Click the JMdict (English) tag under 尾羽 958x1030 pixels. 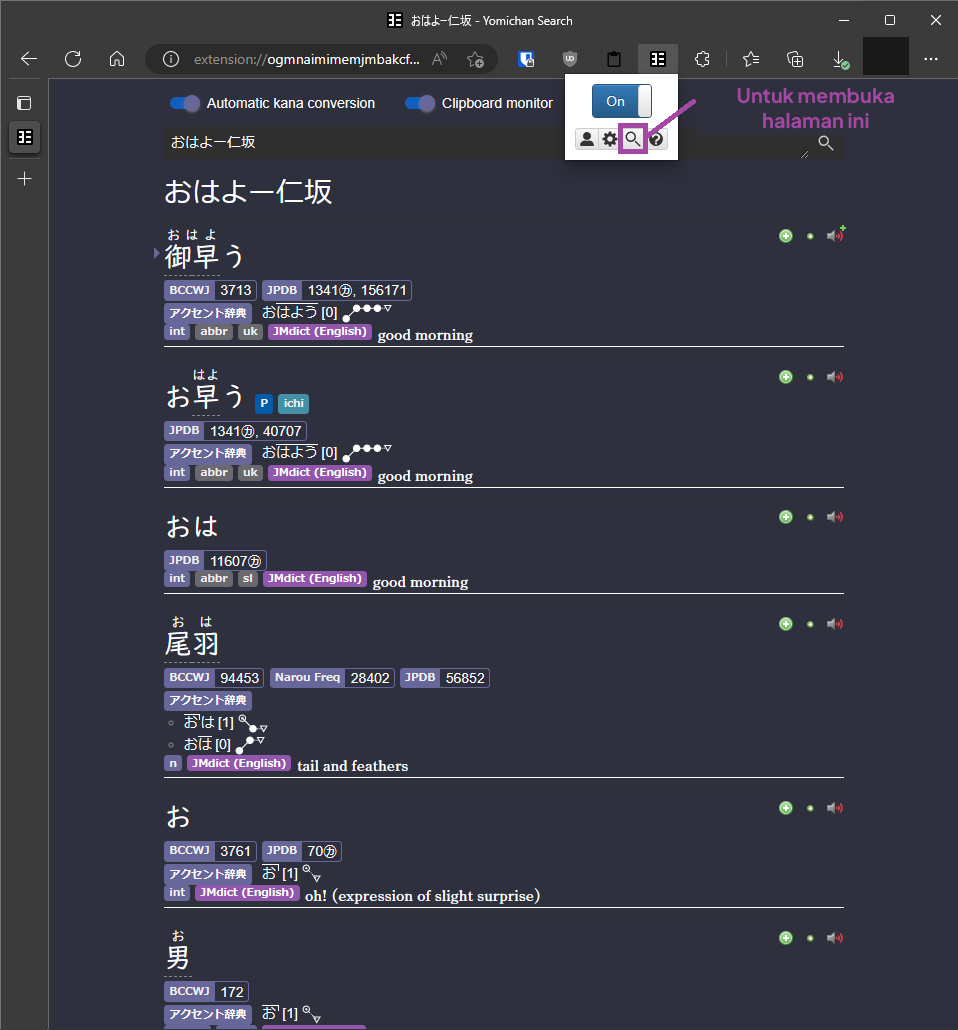coord(239,764)
